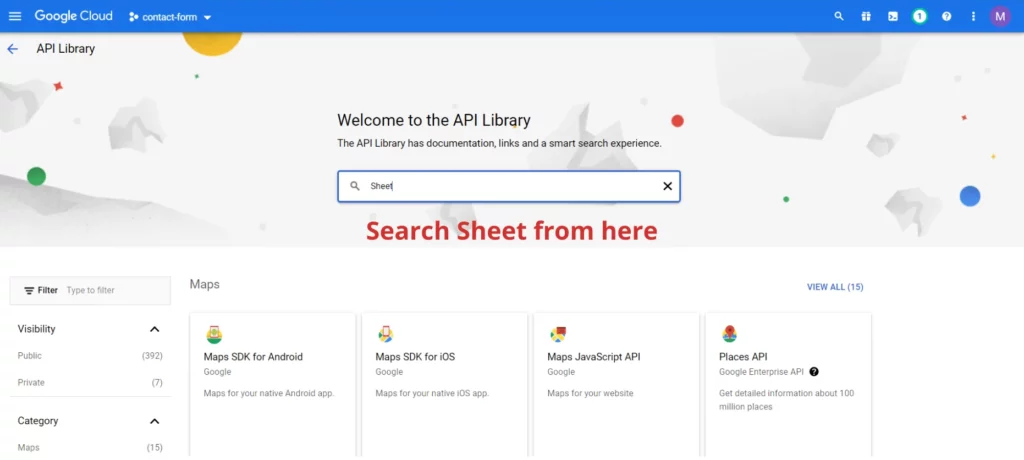This screenshot has height=460, width=1024.
Task: Activate the Cloud Shell icon
Action: point(893,16)
